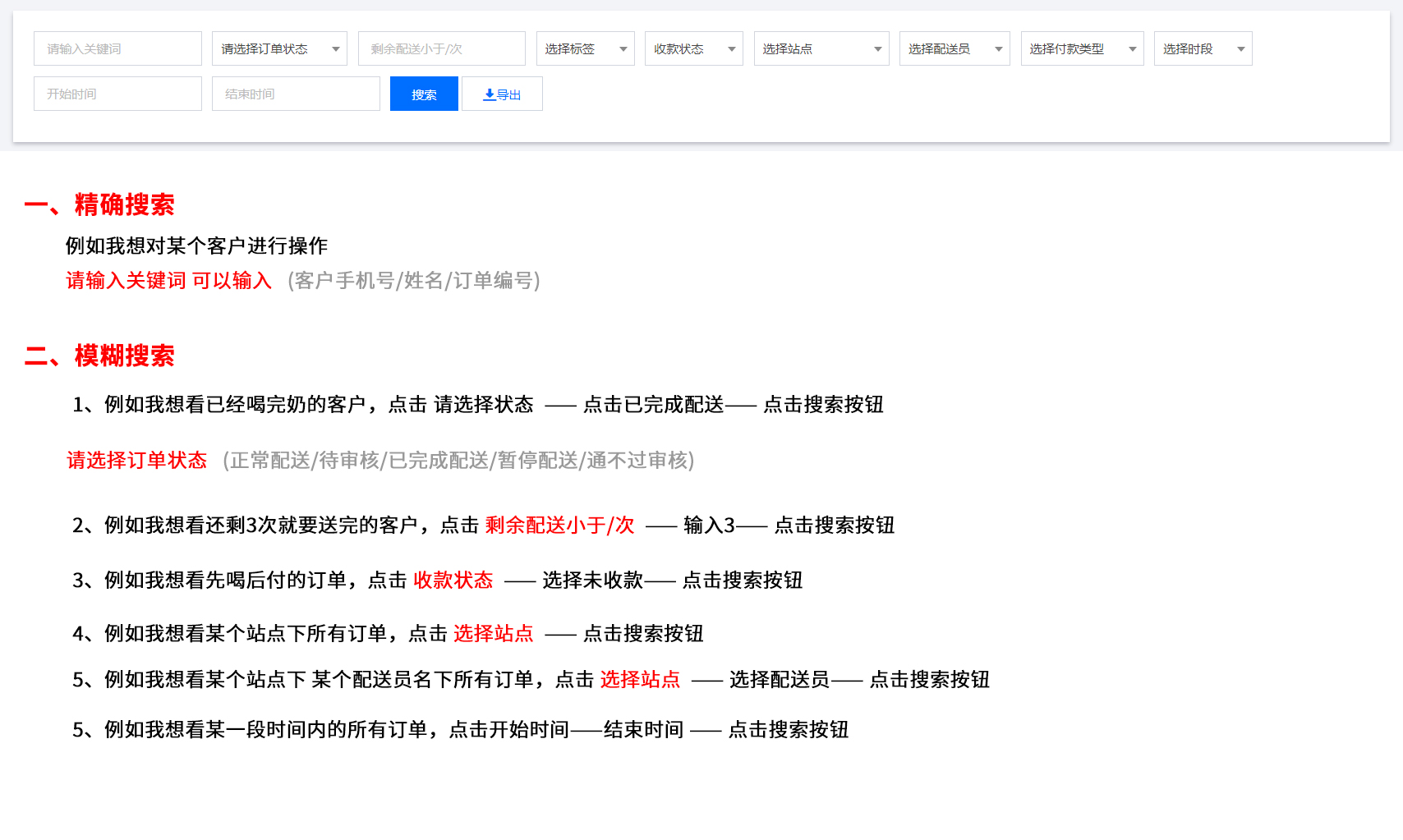Click the 结束时间 date field
The width and height of the screenshot is (1403, 840).
tap(296, 94)
